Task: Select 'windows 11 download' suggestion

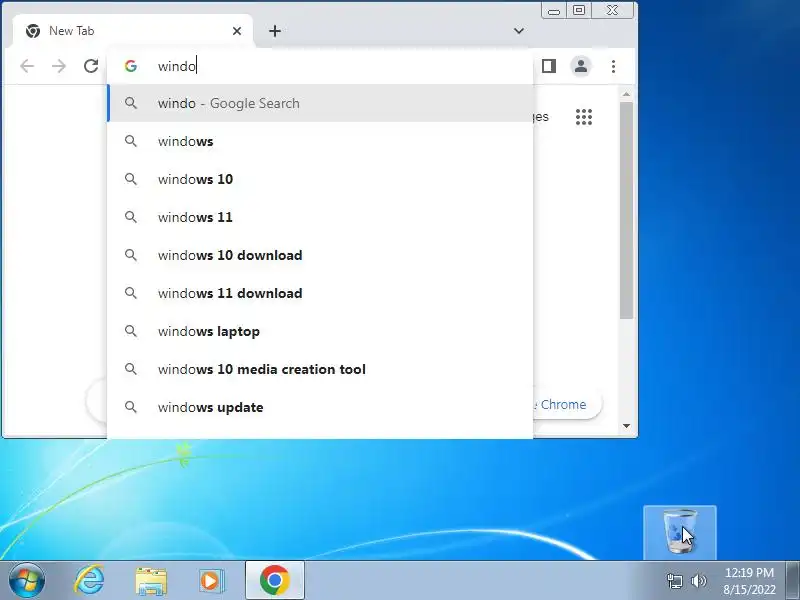Action: (320, 293)
